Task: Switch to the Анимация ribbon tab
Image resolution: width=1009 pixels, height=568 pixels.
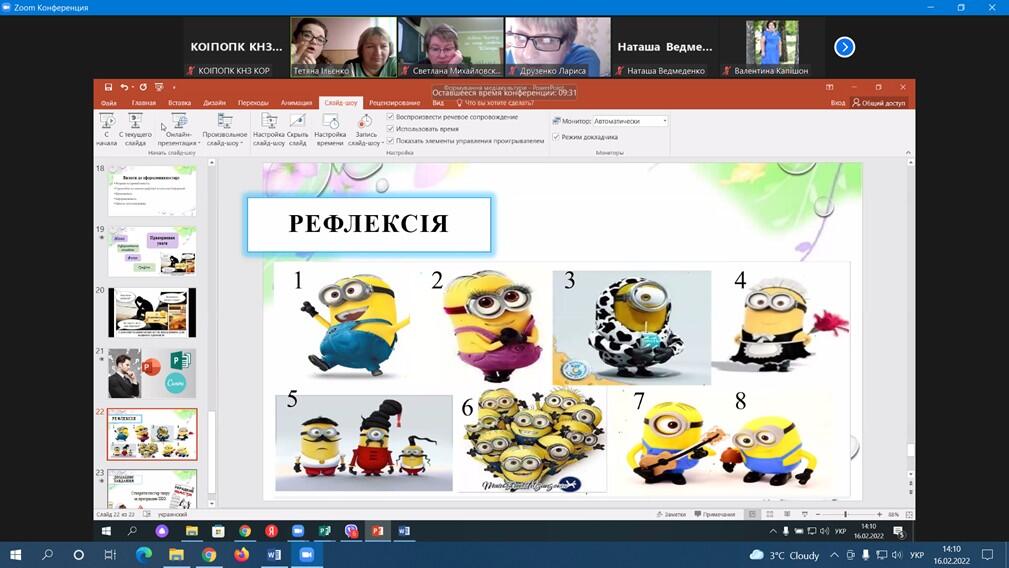Action: [296, 103]
